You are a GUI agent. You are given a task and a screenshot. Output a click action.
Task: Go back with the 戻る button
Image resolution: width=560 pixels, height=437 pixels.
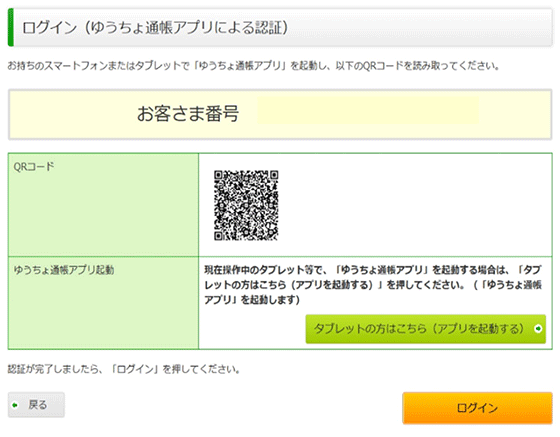click(36, 405)
